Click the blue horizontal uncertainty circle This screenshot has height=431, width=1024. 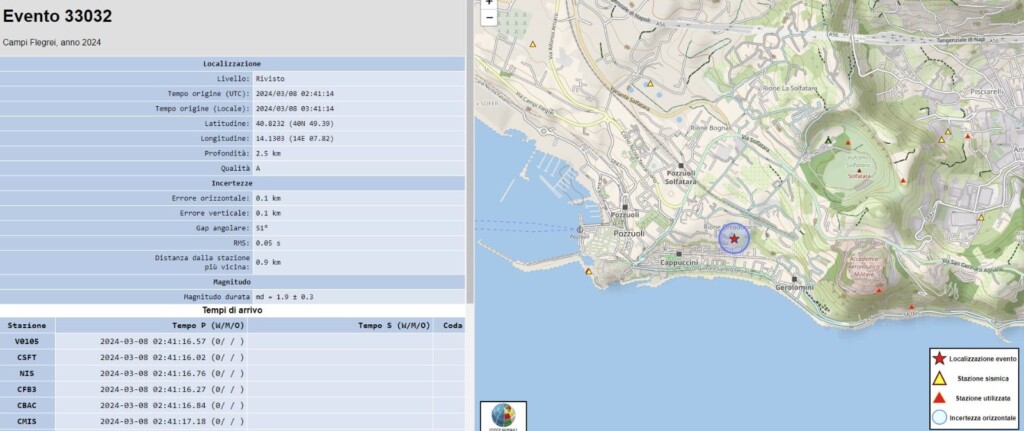tap(734, 239)
